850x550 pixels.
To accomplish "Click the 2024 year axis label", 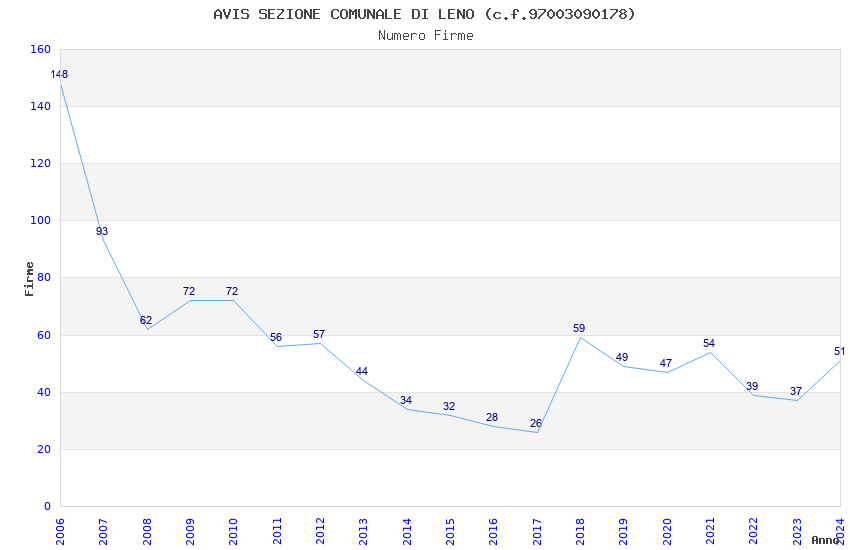I will (x=841, y=532).
